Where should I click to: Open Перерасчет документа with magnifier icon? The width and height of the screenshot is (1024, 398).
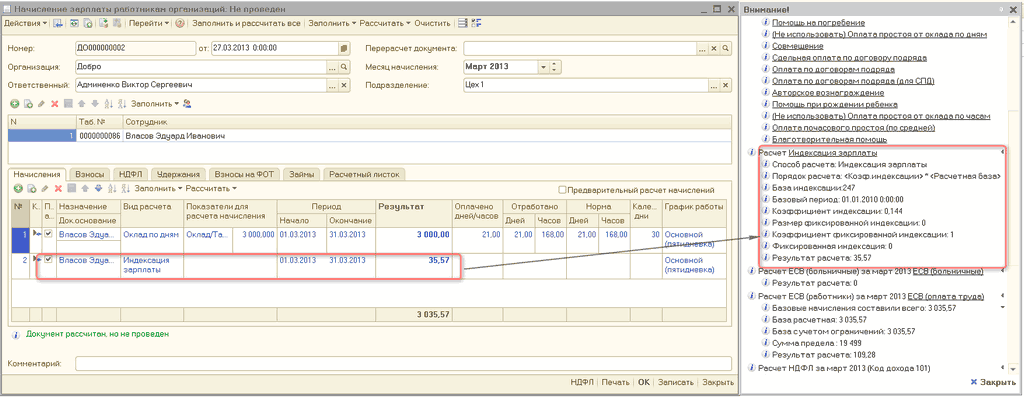point(725,48)
